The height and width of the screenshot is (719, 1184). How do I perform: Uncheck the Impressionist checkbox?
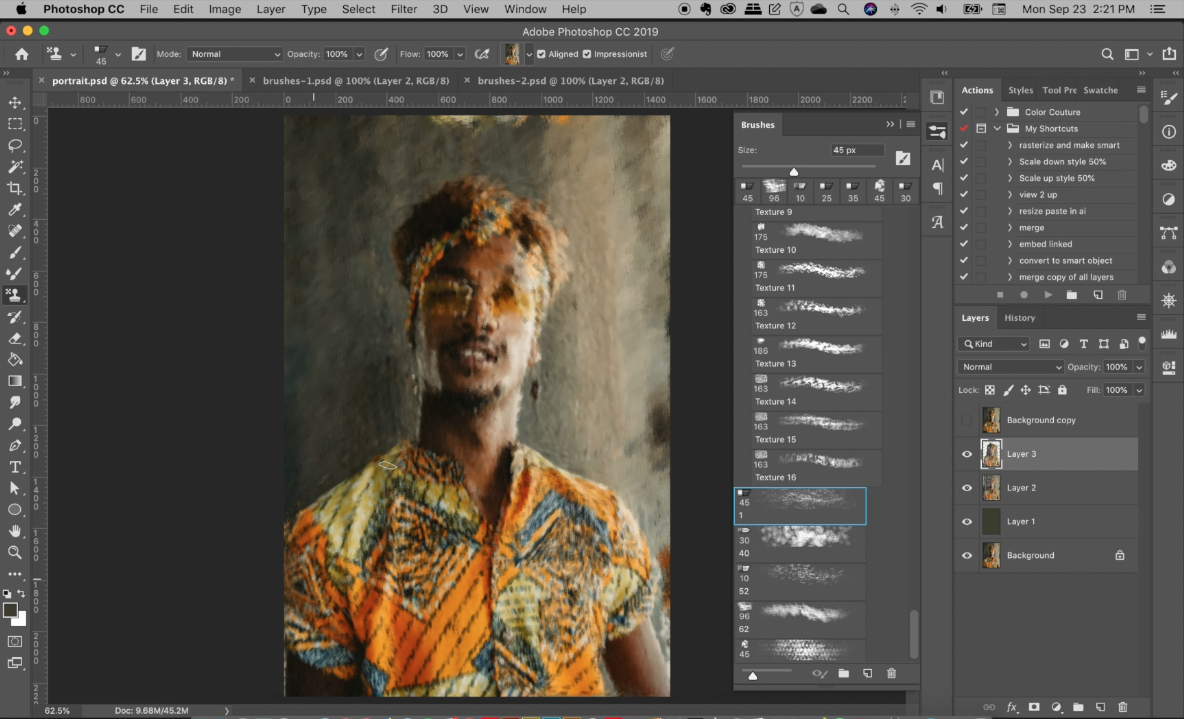tap(587, 54)
